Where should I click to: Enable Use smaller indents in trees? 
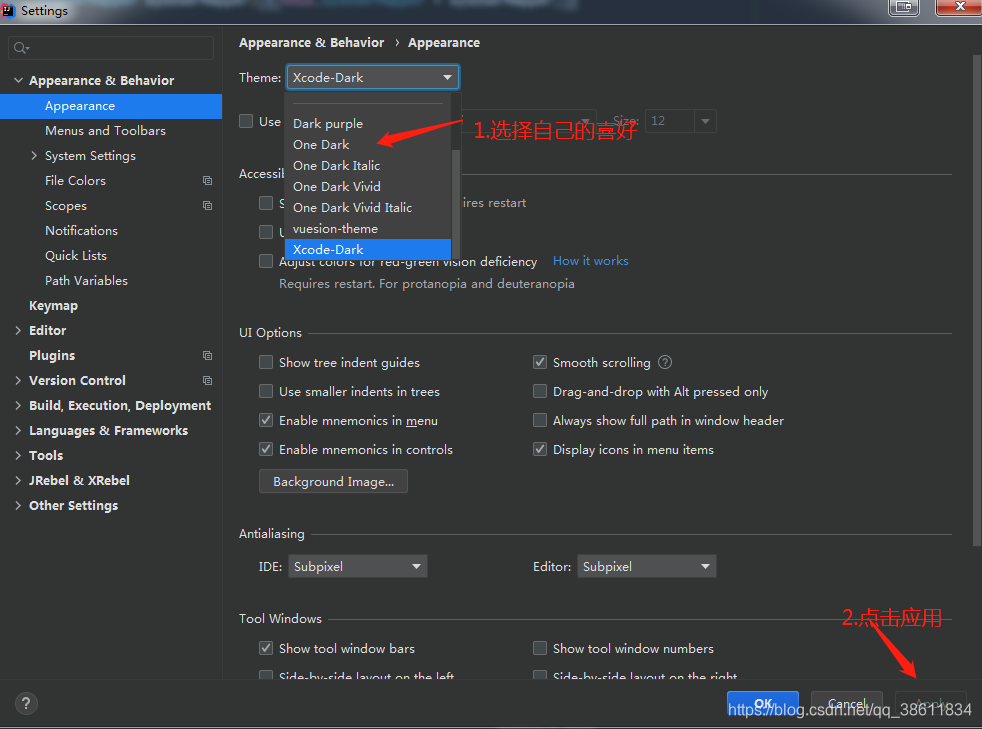(266, 391)
